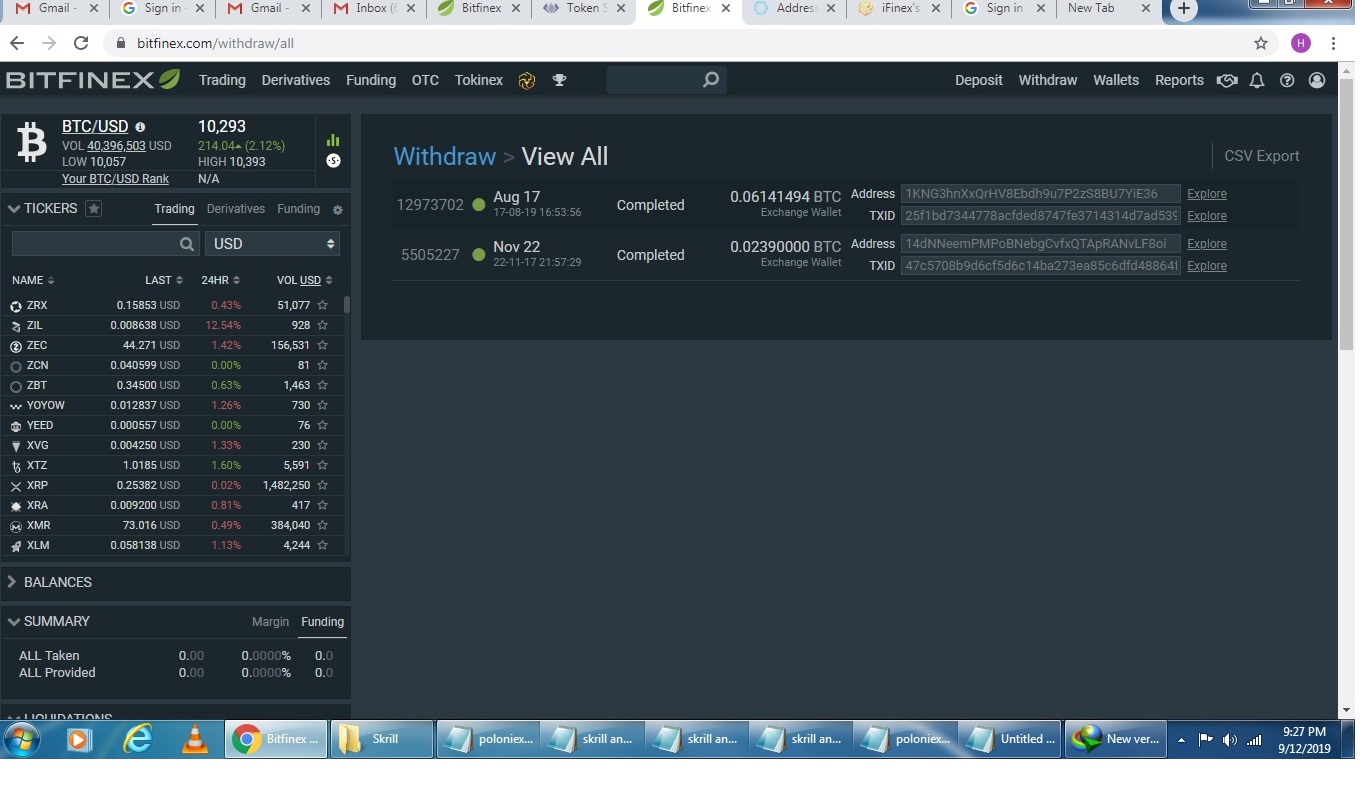Open Reports in the top navigation
The height and width of the screenshot is (786, 1370).
point(1179,80)
